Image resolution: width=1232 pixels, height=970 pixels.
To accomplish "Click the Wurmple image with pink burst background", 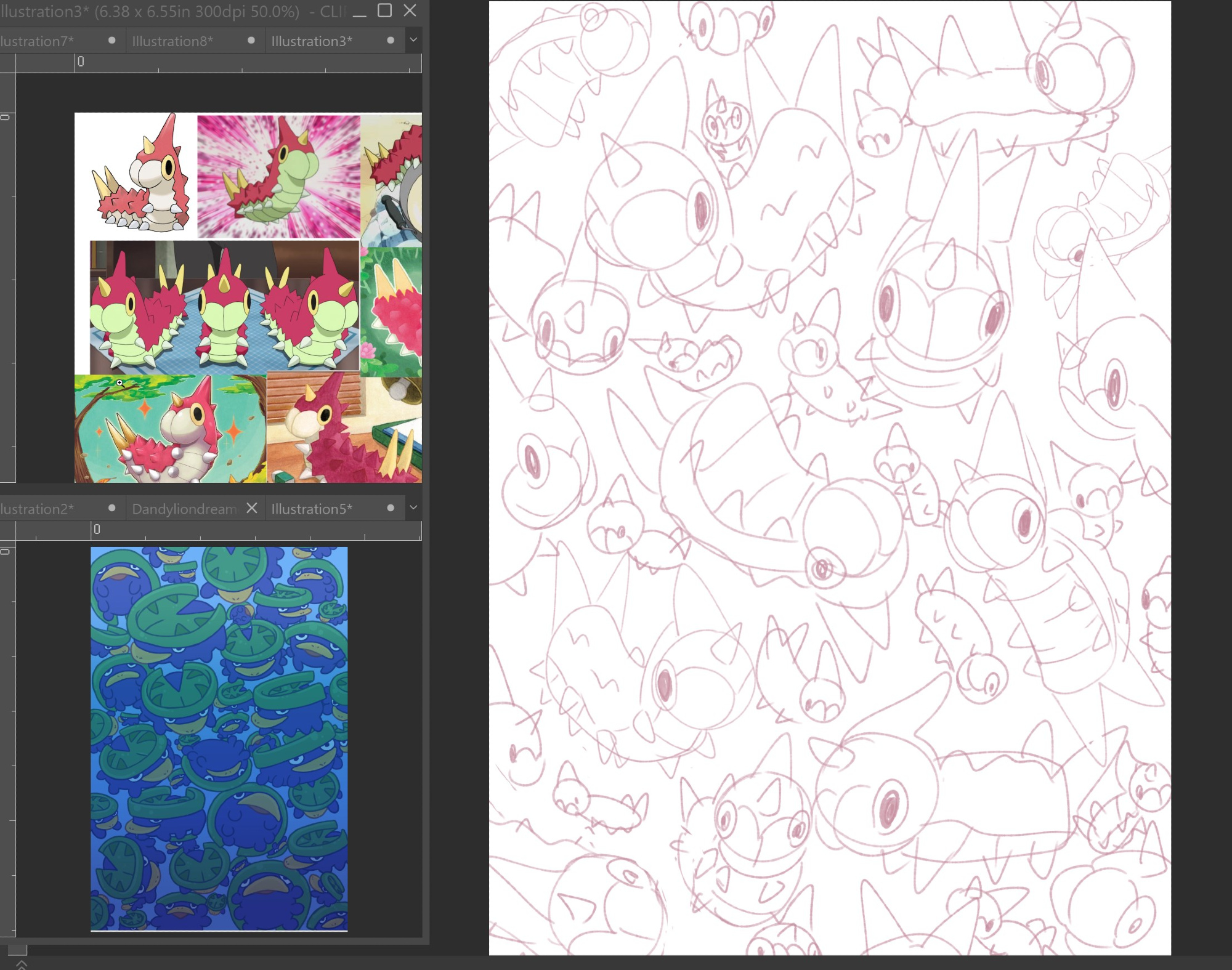I will tap(278, 176).
